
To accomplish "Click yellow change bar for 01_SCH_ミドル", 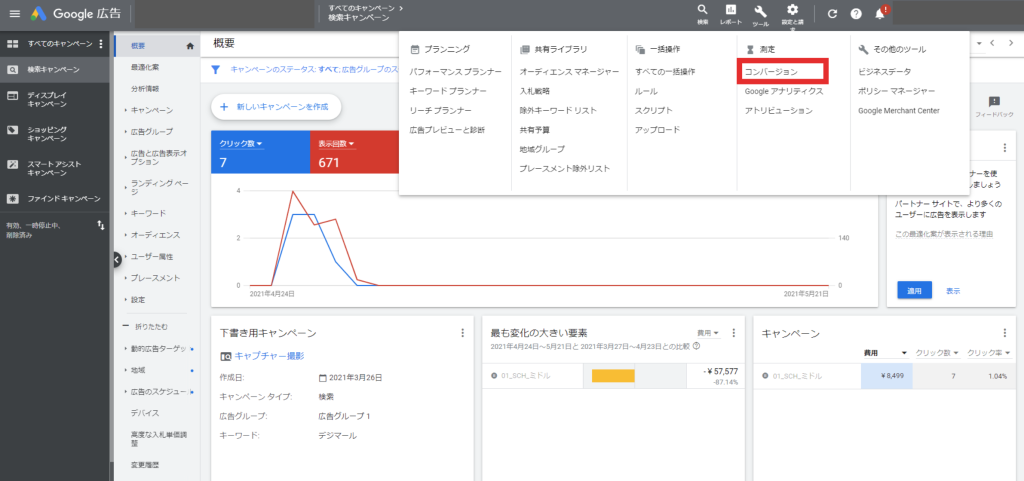I will point(613,376).
